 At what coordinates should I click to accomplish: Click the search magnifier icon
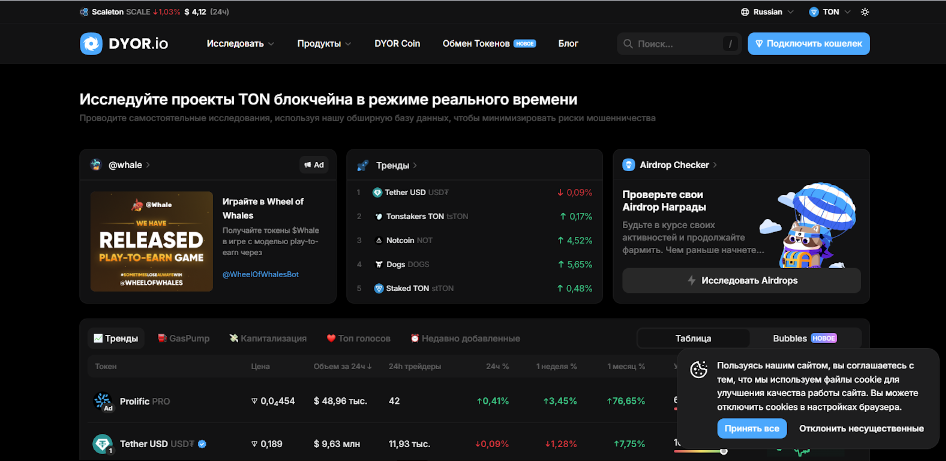(628, 44)
